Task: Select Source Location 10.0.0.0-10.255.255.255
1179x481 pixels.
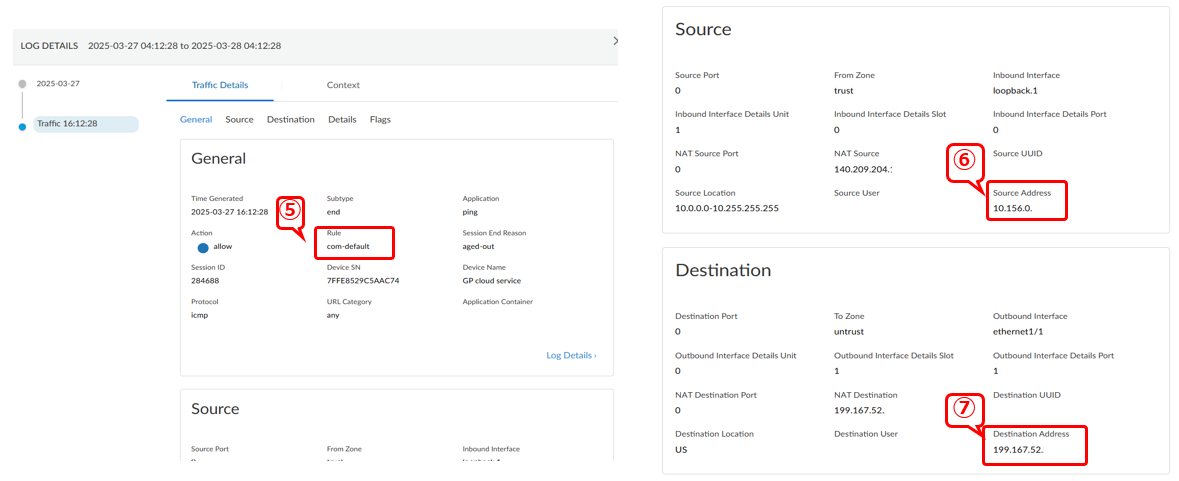Action: (727, 207)
